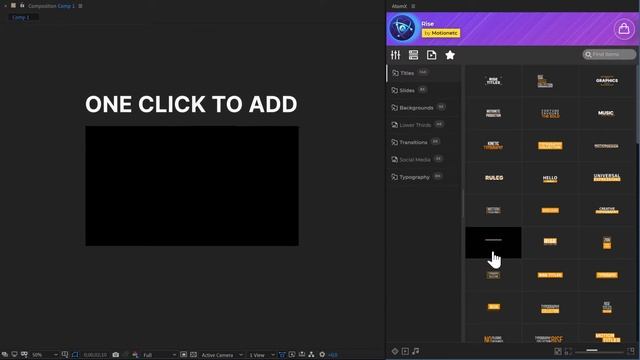Click the Find items search field
The height and width of the screenshot is (360, 640).
[x=609, y=54]
